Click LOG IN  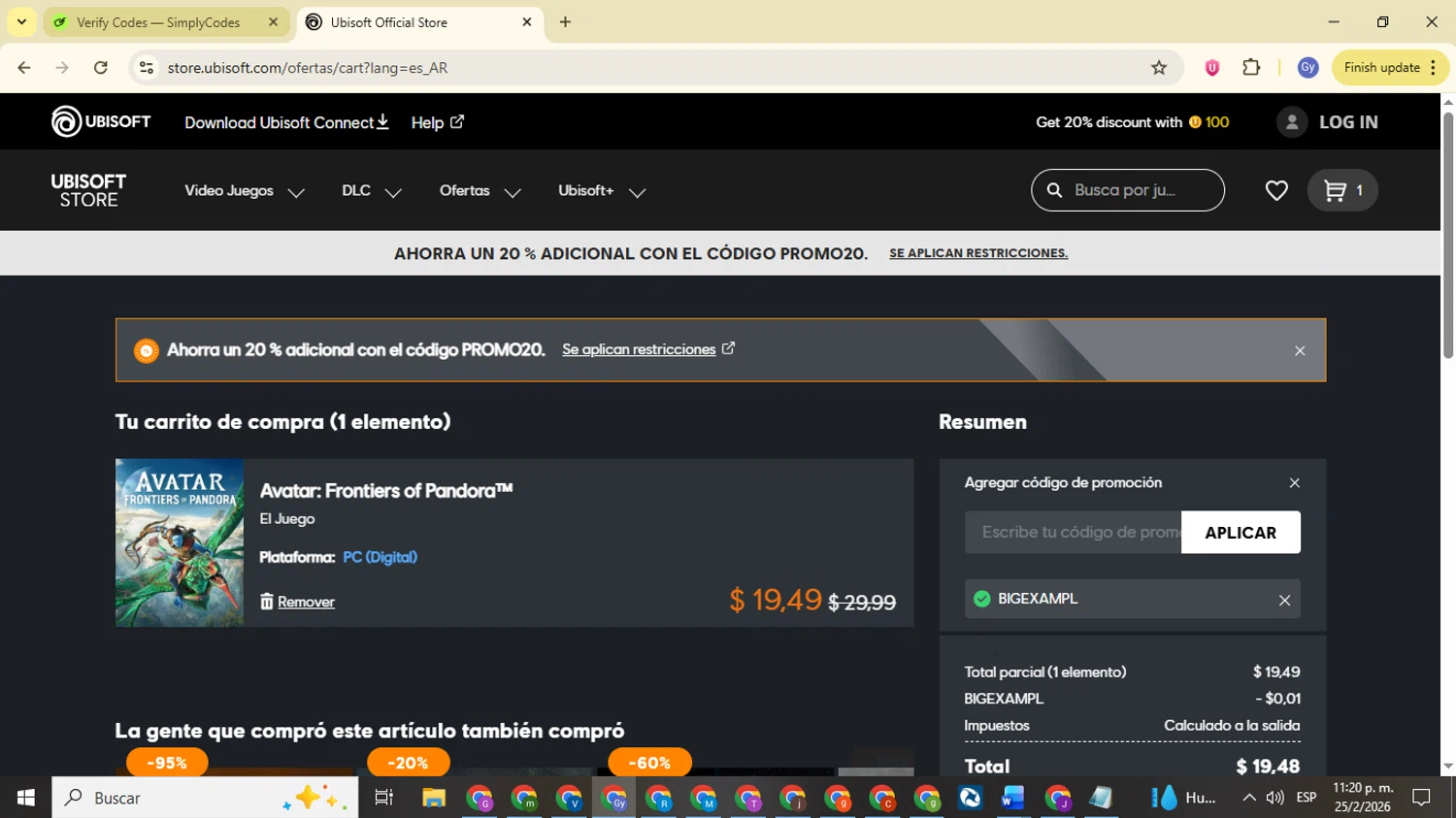click(x=1348, y=122)
